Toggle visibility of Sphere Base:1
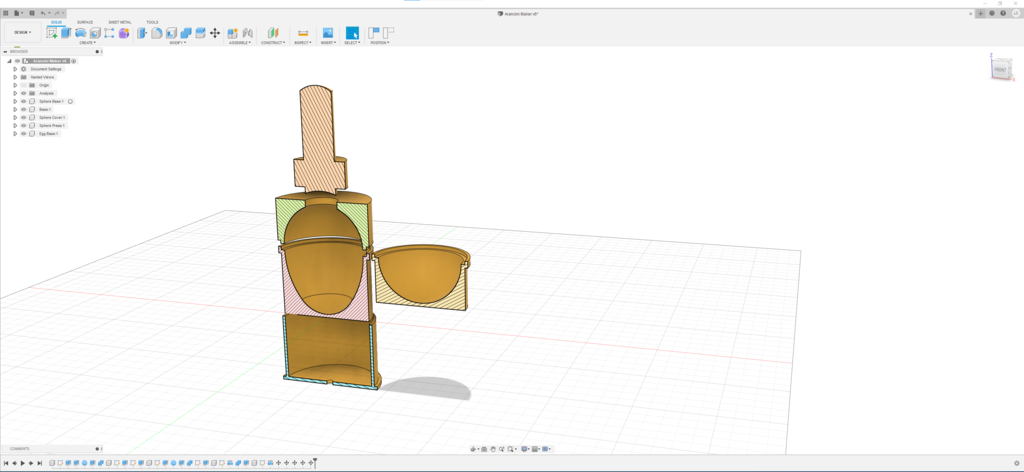Viewport: 1024px width, 472px height. point(24,101)
